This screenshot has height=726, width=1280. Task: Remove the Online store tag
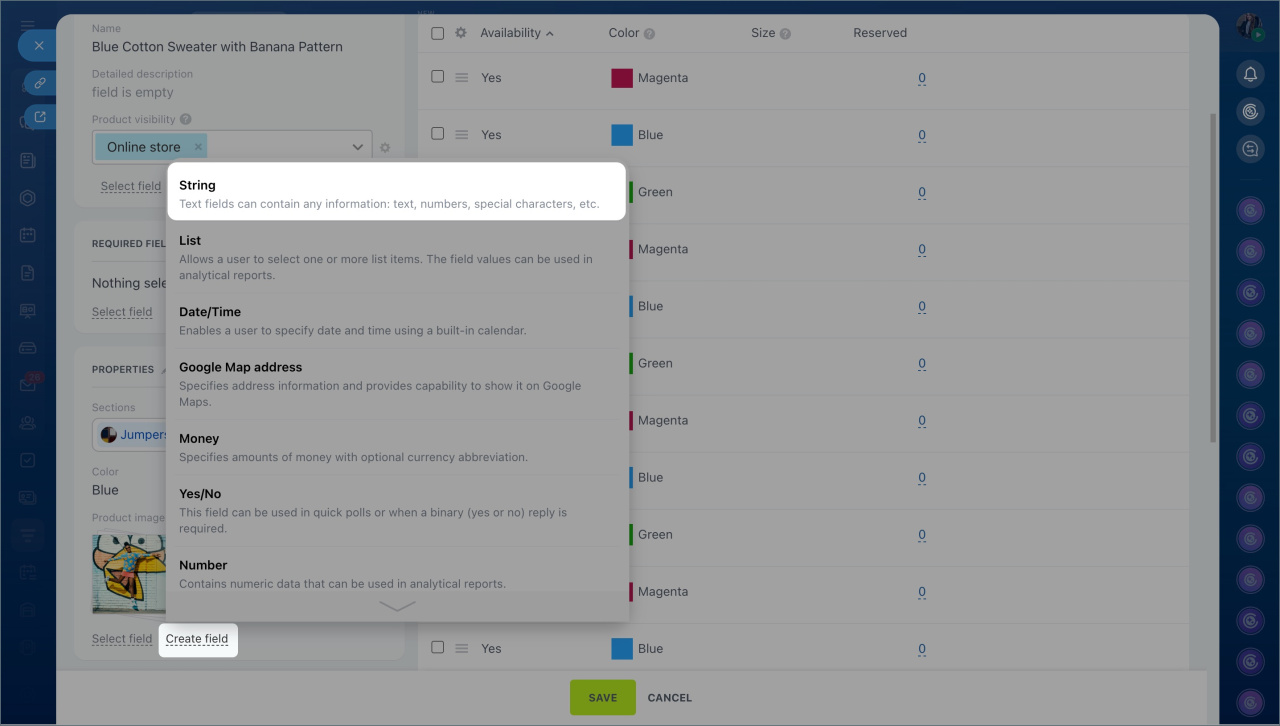point(198,147)
